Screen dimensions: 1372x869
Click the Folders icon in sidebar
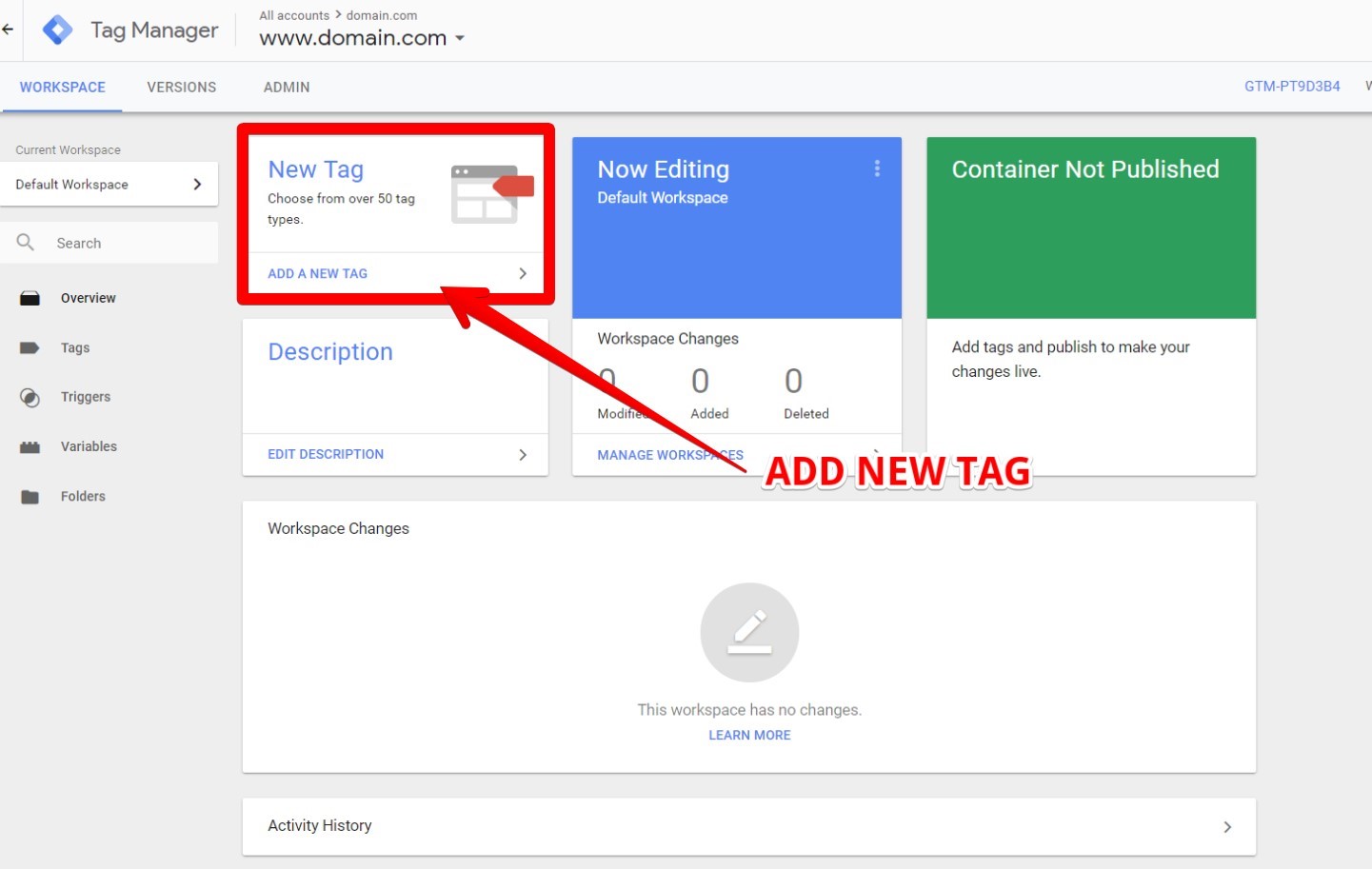click(x=30, y=497)
